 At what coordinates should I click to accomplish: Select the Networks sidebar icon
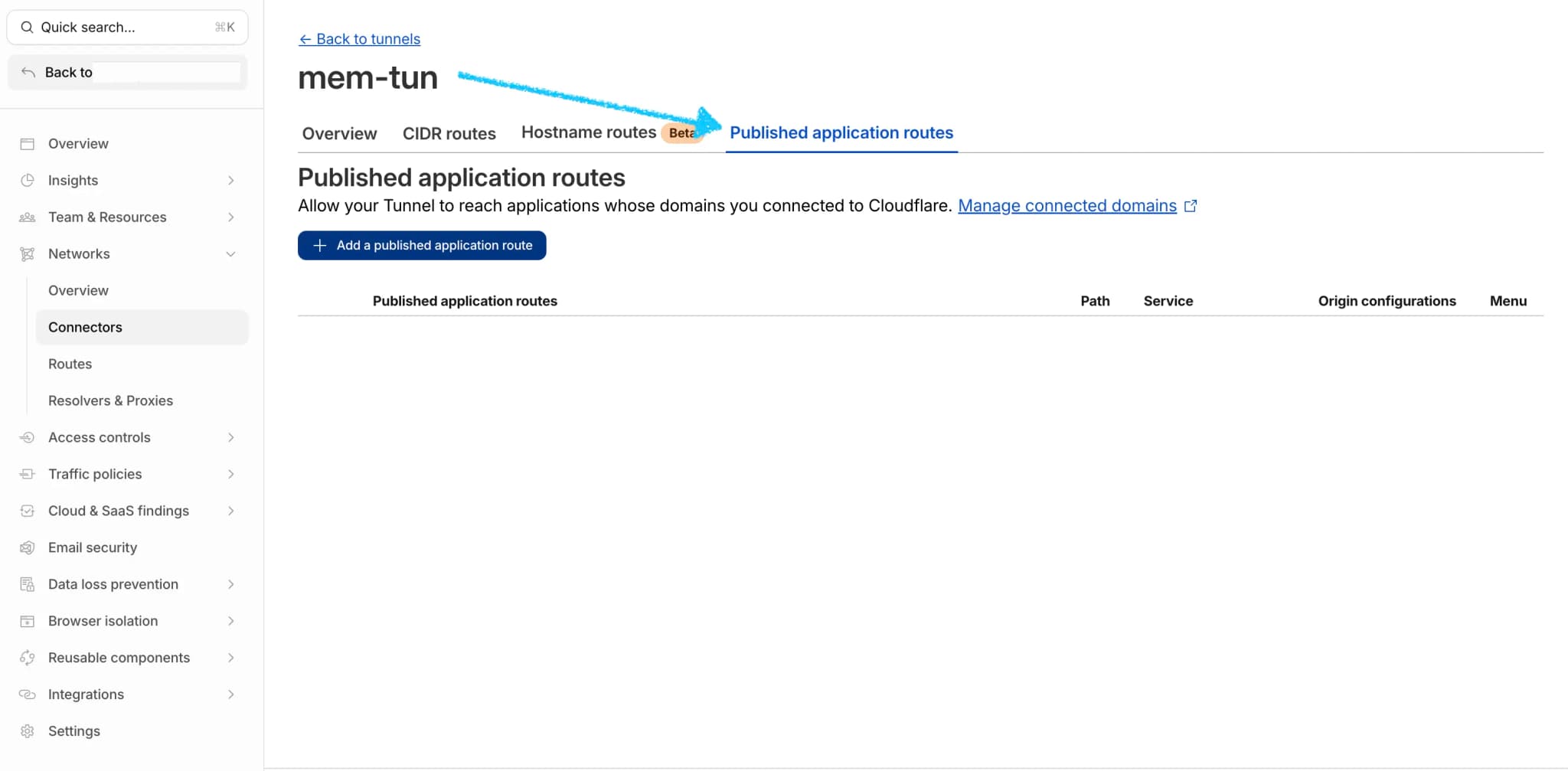pyautogui.click(x=28, y=253)
